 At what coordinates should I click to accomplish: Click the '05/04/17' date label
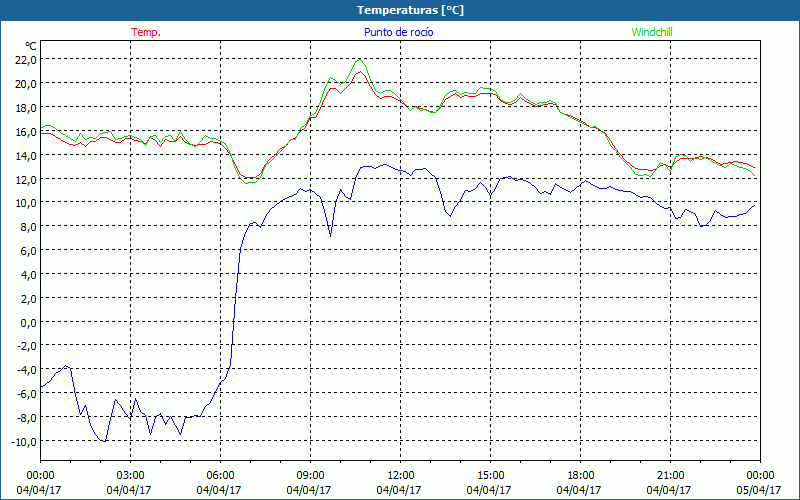point(759,490)
